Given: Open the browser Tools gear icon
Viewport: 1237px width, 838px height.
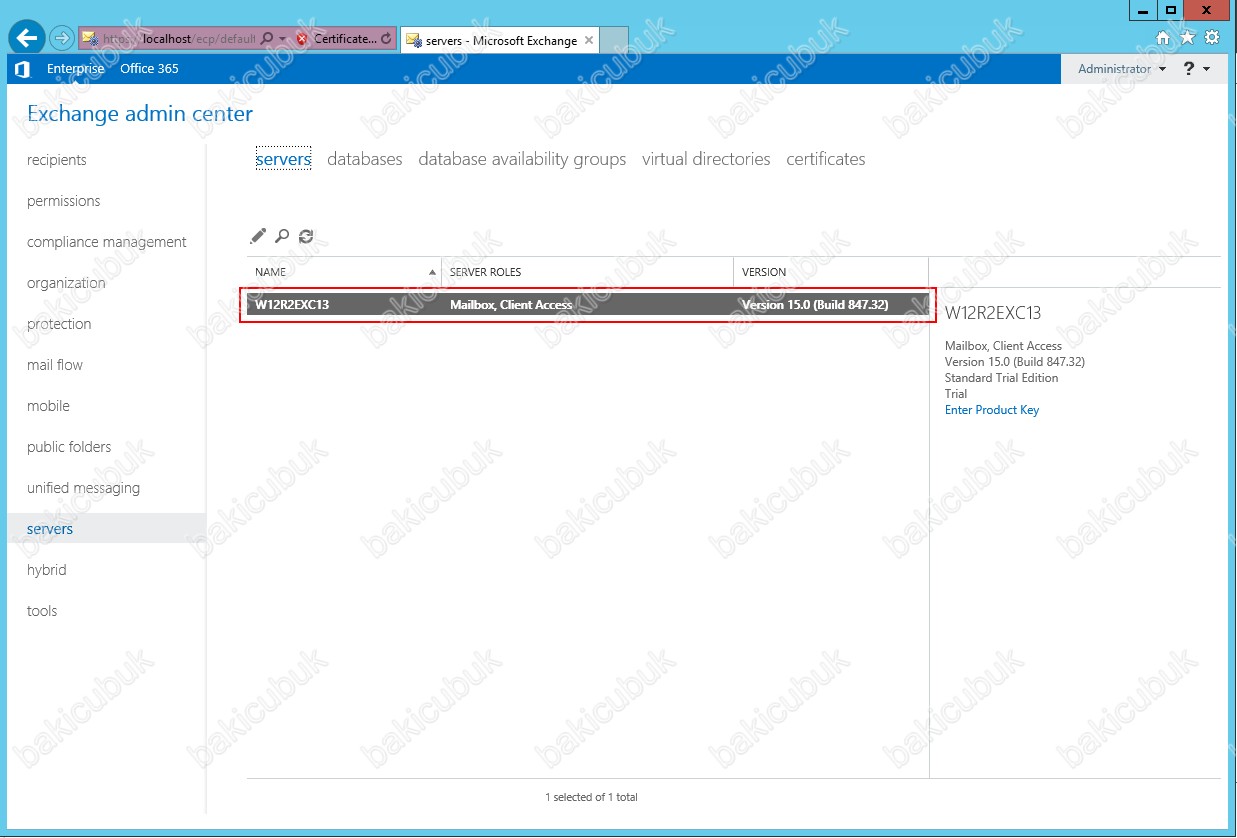Looking at the screenshot, I should click(x=1211, y=38).
